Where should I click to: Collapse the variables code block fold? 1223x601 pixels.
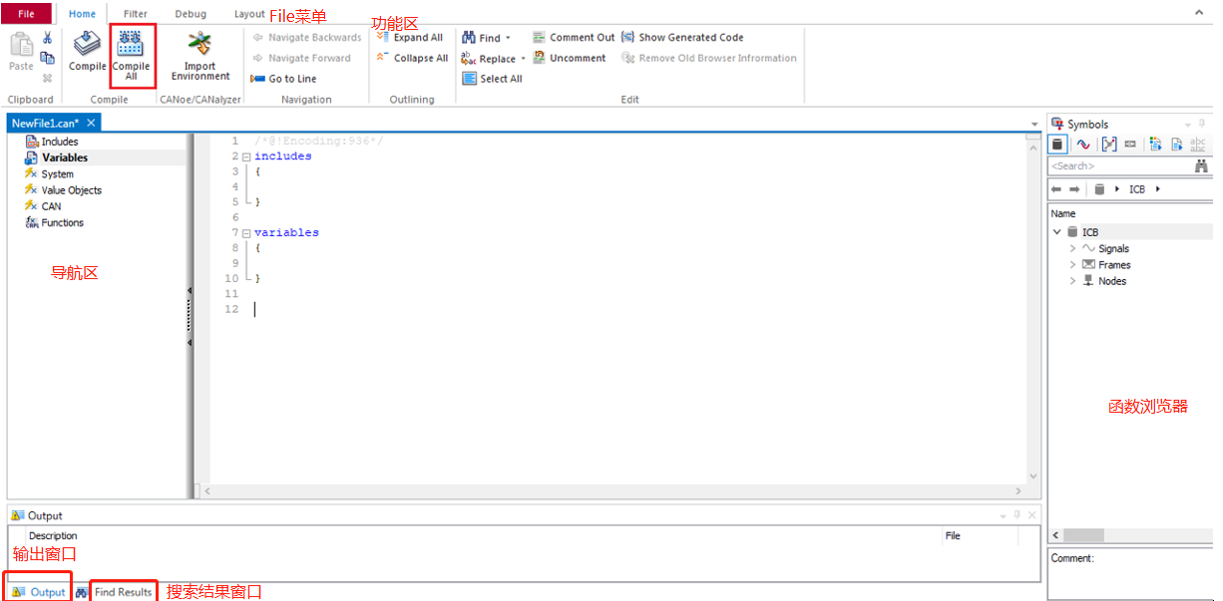coord(246,233)
